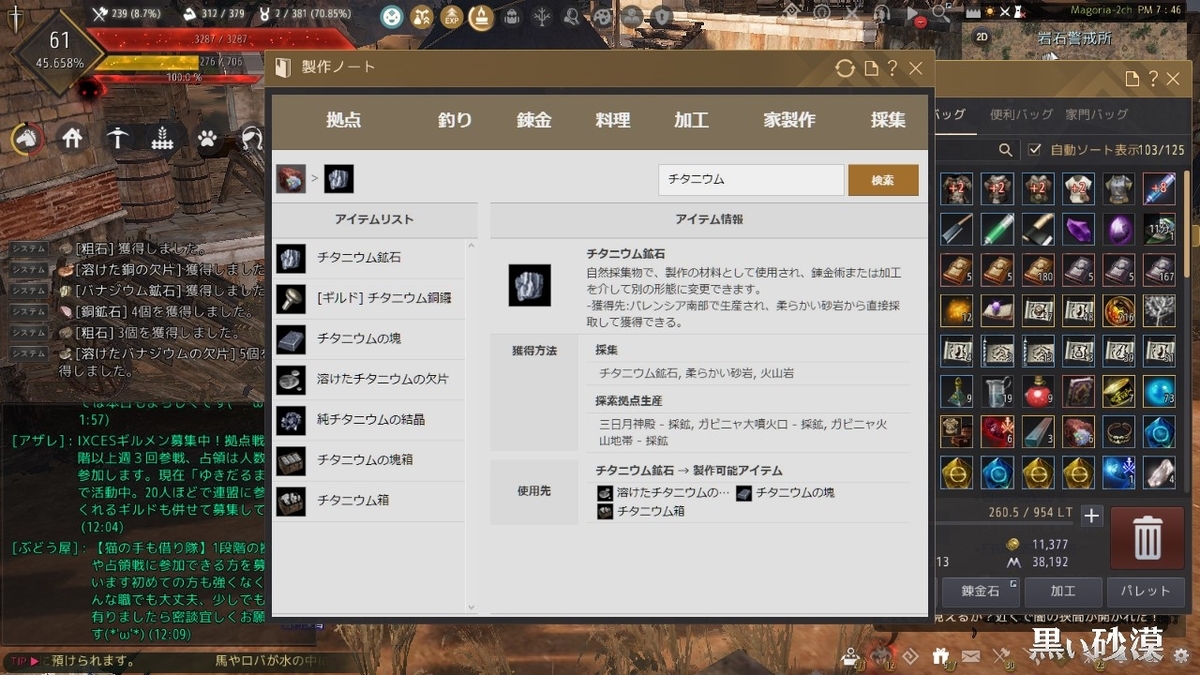This screenshot has width=1200, height=675.
Task: Switch to the 拠点 tab
Action: [343, 121]
